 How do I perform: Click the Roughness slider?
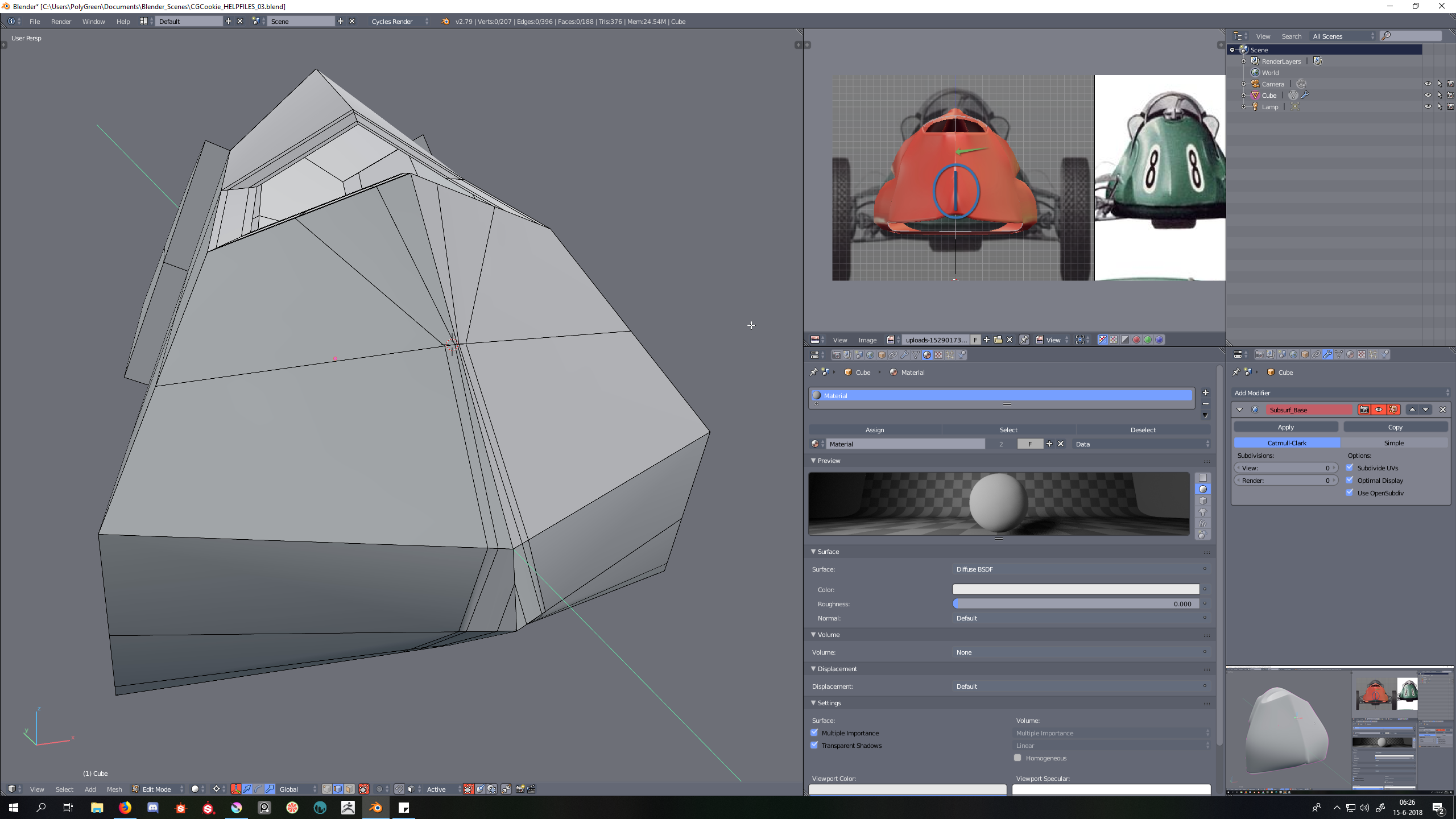point(1075,604)
